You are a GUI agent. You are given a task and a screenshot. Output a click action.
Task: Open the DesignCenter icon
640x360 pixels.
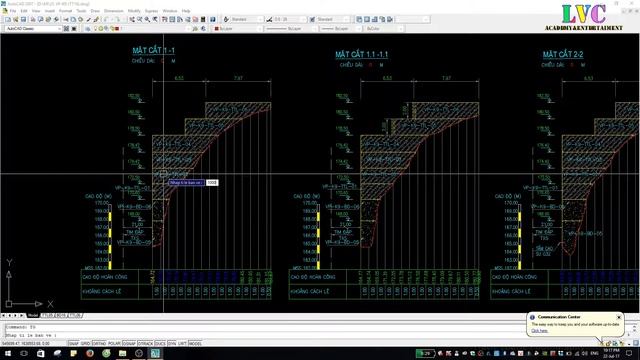pos(172,19)
